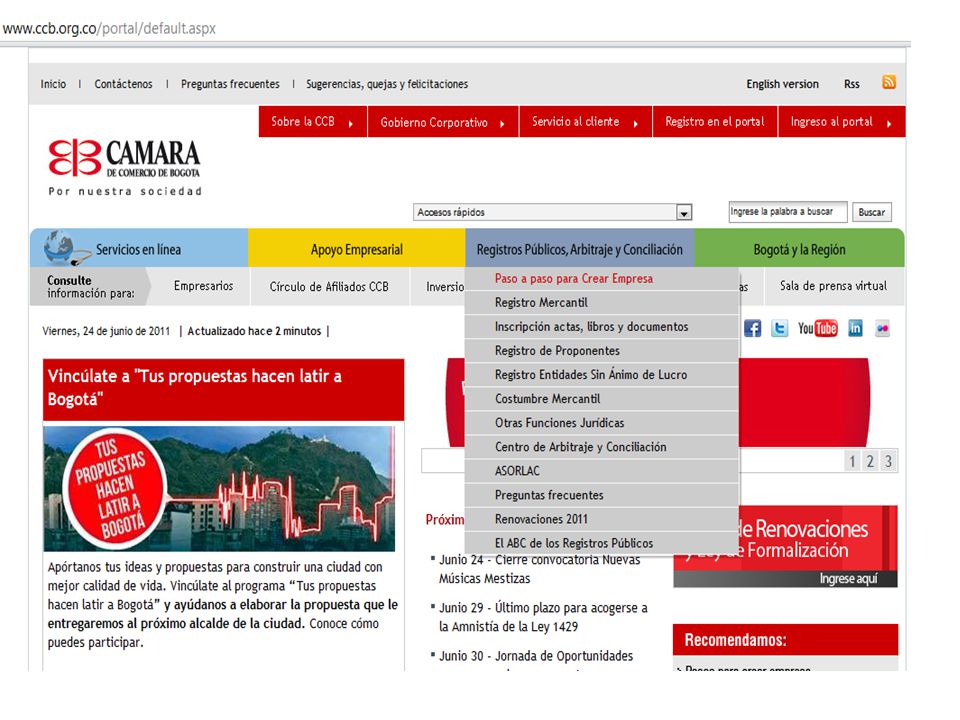Go to banner slide 1
This screenshot has width=960, height=720.
(852, 461)
